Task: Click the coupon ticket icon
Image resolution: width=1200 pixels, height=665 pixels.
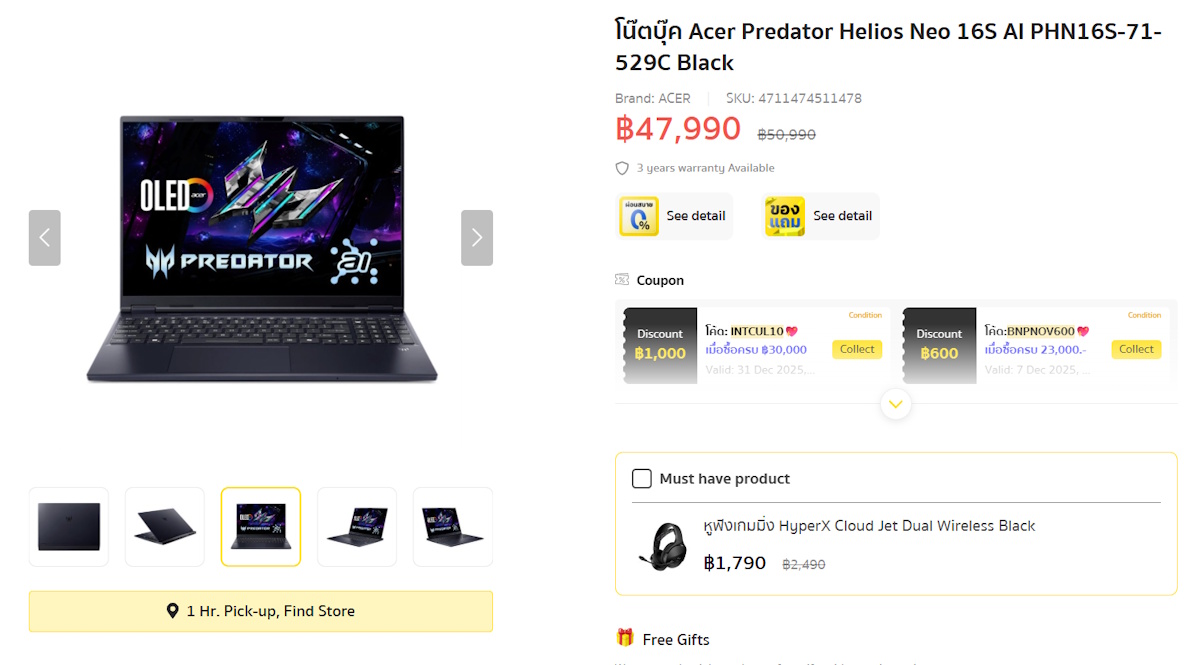Action: click(623, 280)
